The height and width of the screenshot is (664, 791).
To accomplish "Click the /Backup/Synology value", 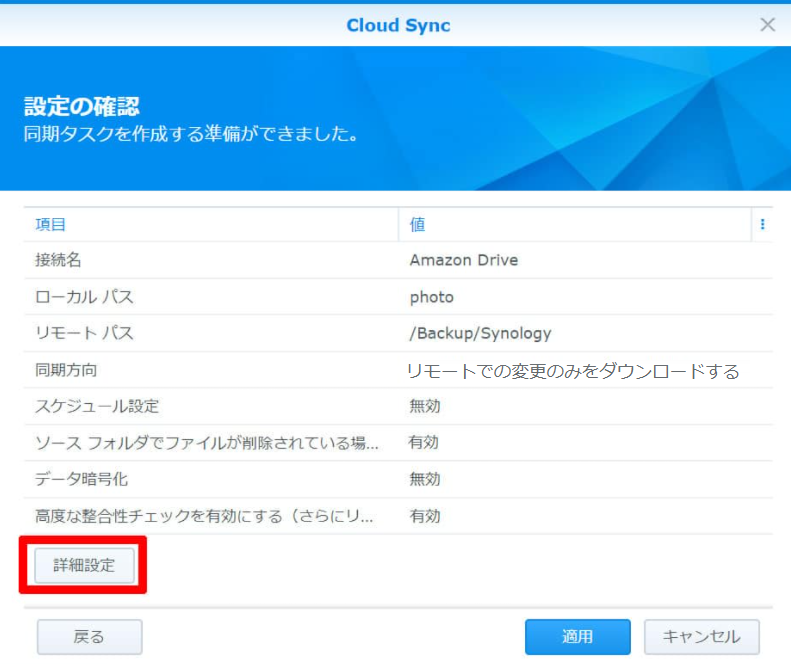I will click(480, 333).
